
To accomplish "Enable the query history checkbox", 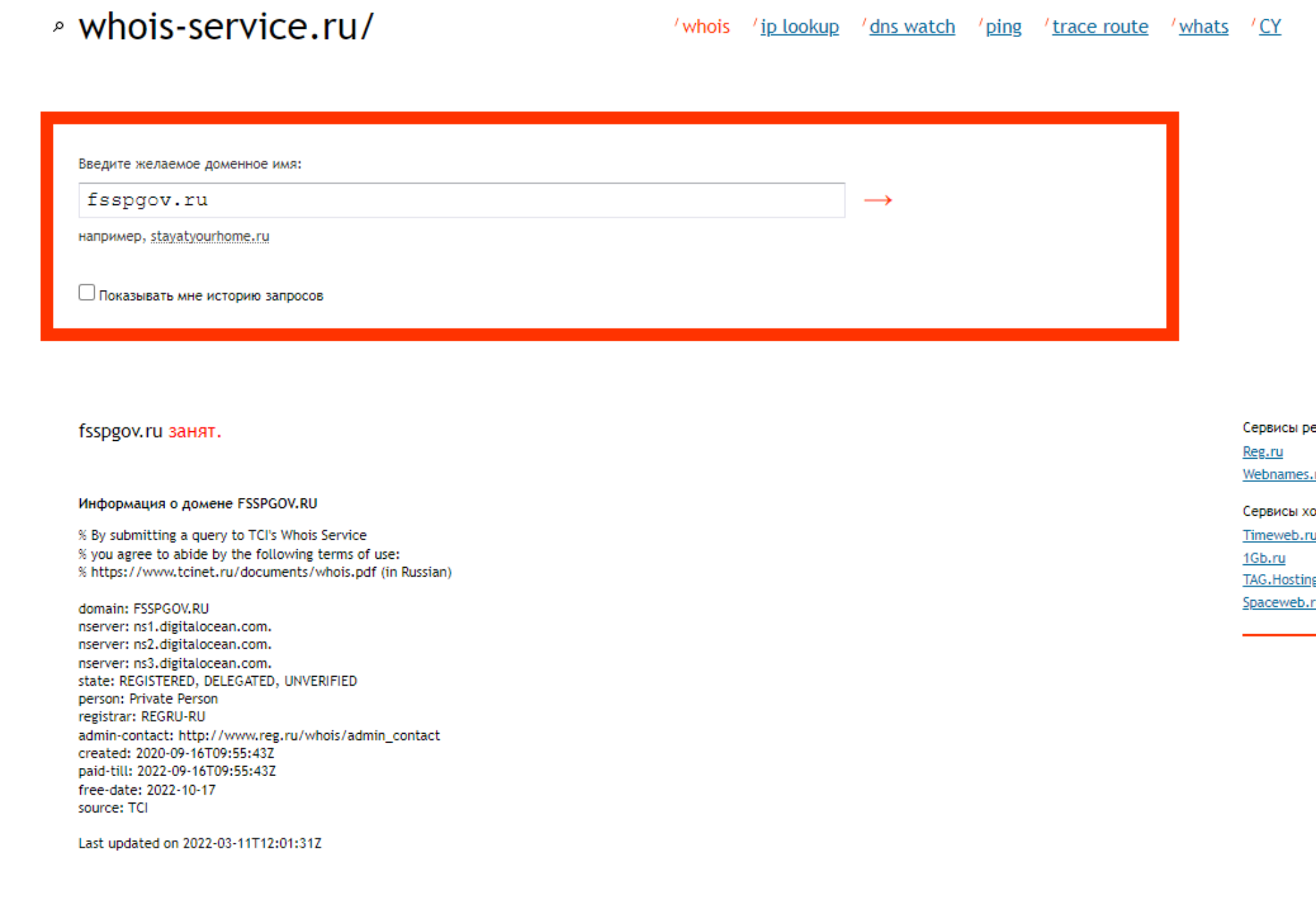I will coord(86,293).
